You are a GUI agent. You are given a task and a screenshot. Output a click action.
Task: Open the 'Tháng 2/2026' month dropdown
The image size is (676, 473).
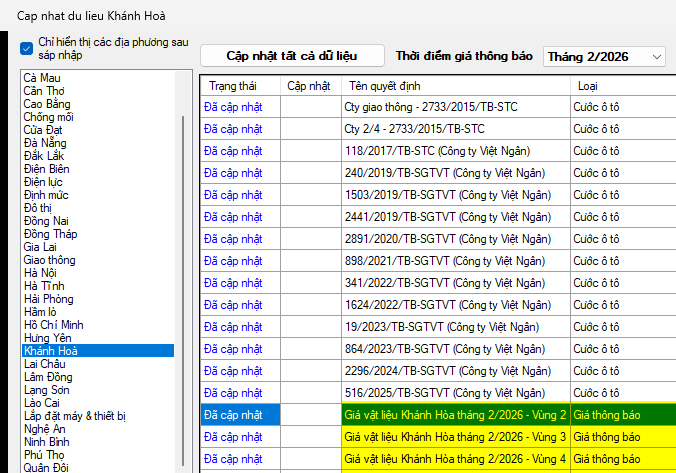[x=604, y=57]
